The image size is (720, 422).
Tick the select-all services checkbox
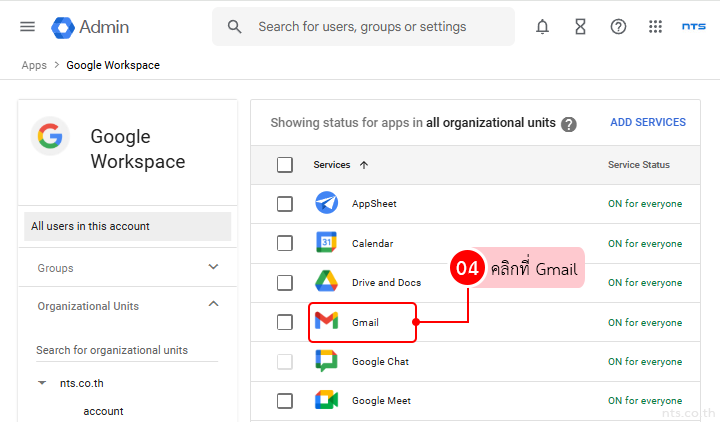pos(285,165)
